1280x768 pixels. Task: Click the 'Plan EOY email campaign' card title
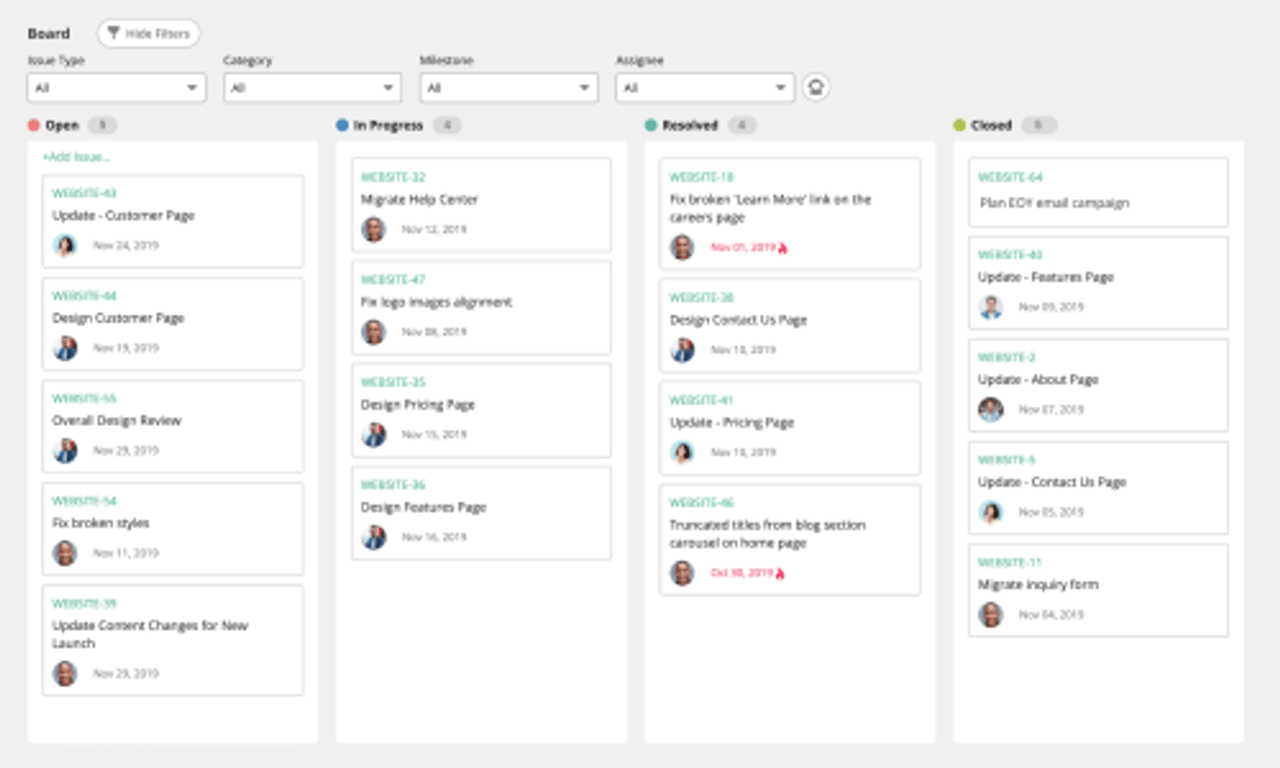click(1055, 203)
